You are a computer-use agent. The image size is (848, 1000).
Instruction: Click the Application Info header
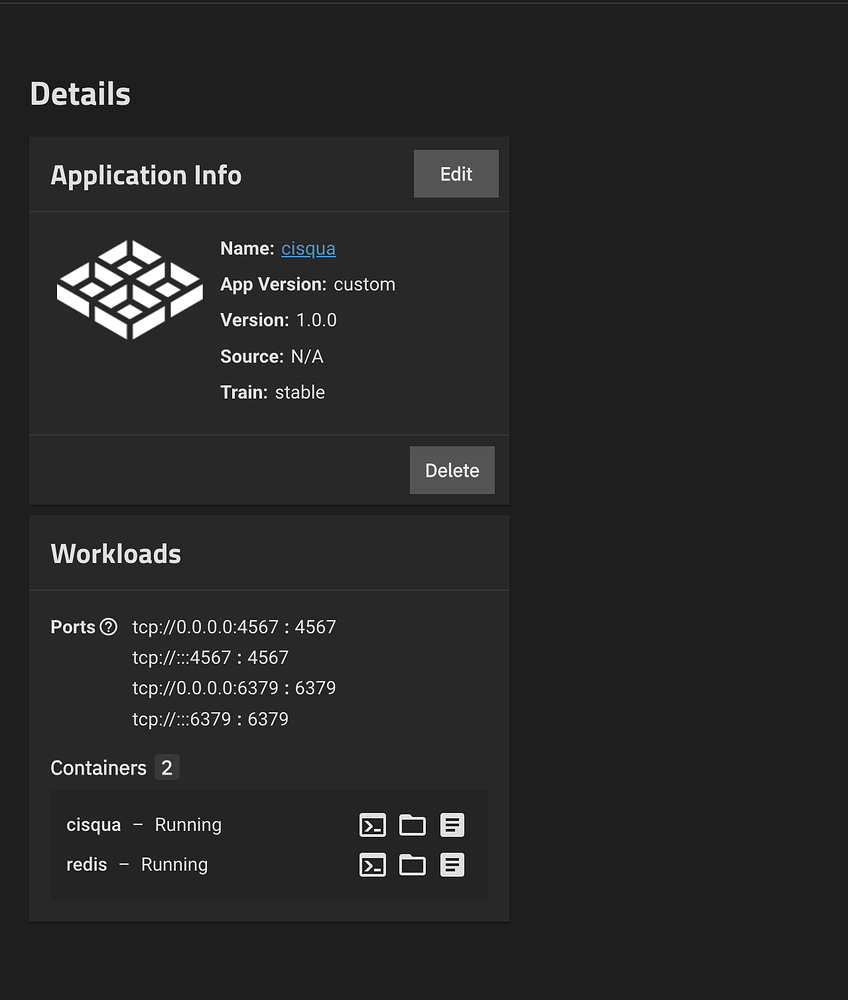pyautogui.click(x=146, y=175)
